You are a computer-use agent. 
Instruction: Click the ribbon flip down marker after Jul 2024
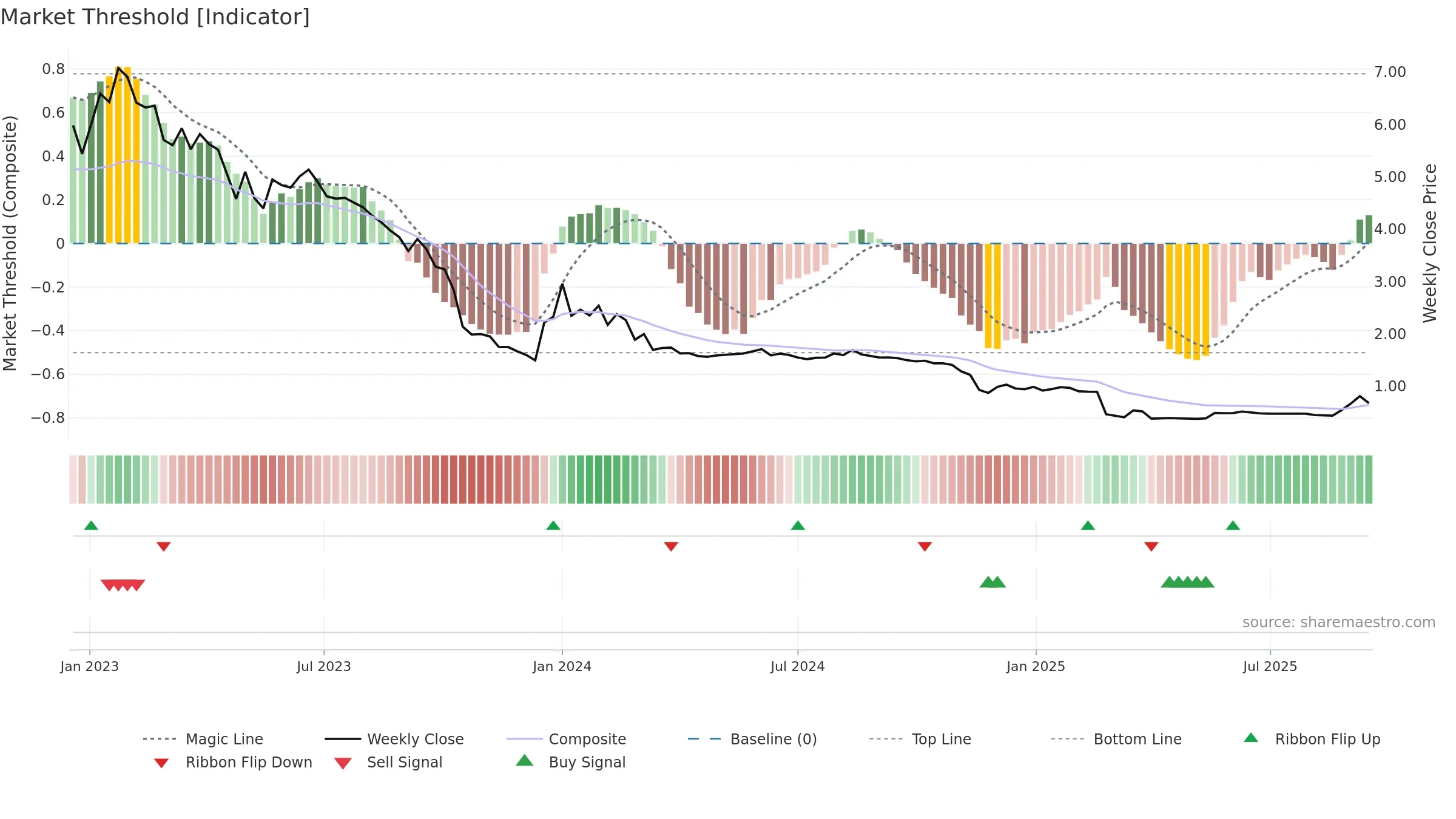coord(925,547)
